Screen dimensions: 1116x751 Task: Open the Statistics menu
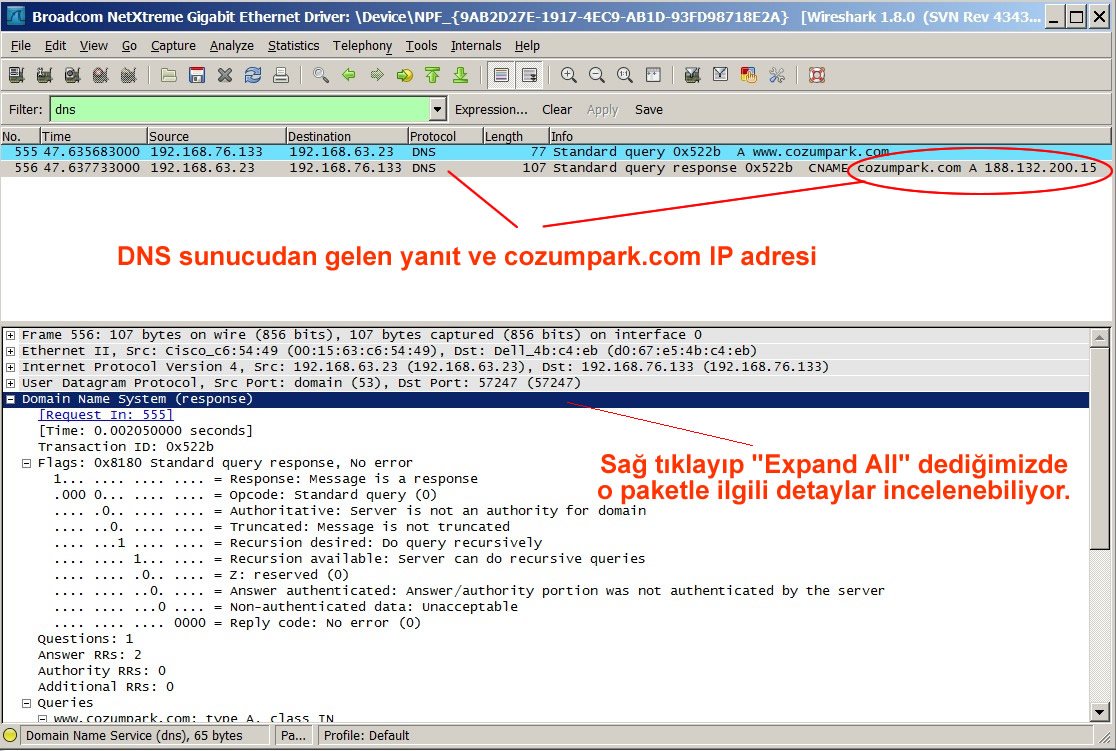pyautogui.click(x=293, y=46)
